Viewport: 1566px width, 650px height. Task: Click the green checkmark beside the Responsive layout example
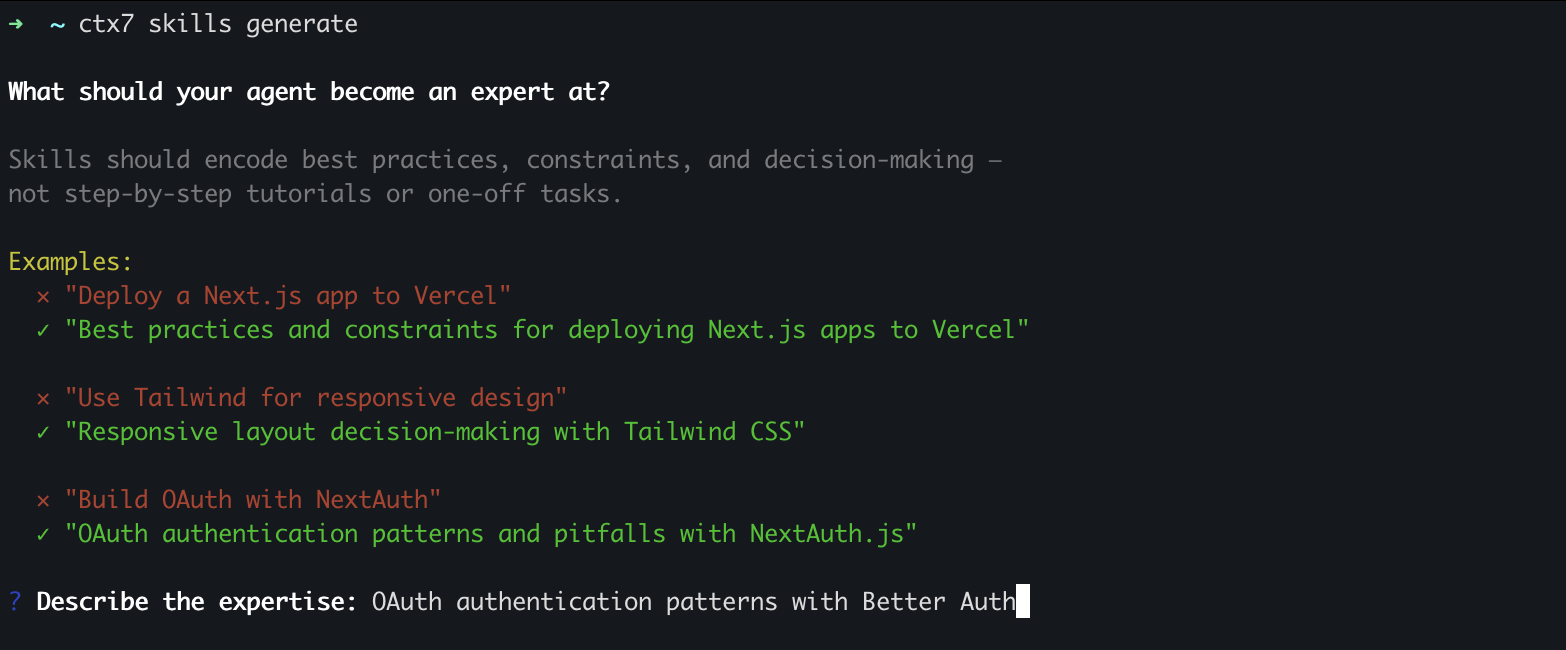coord(43,432)
